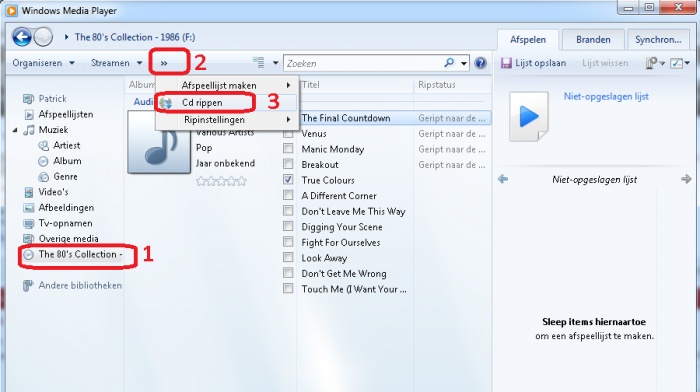Tick the checkbox for Breakout
Screen dimensions: 700x392
[288, 164]
